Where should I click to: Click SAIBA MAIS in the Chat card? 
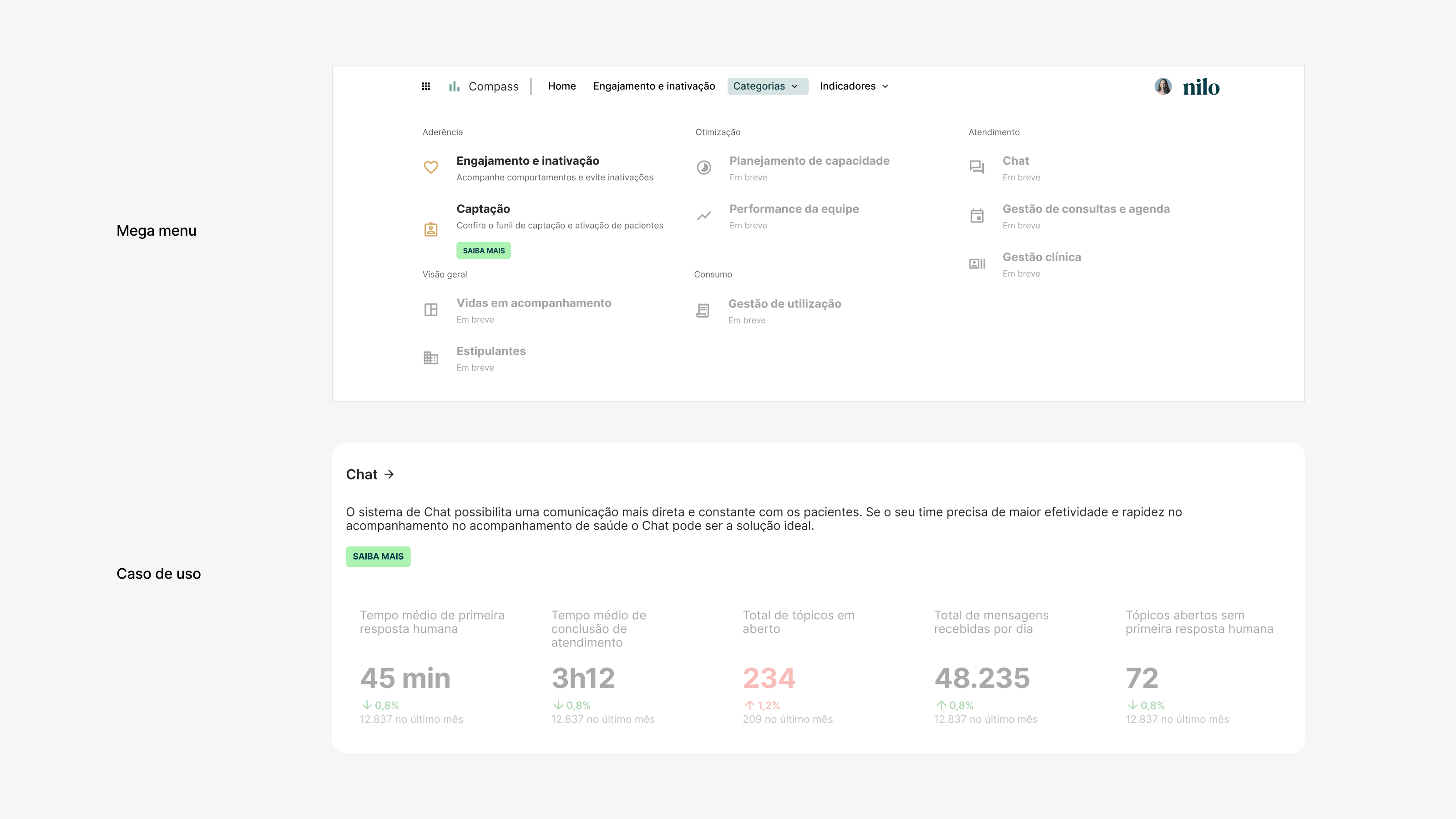[x=378, y=557]
